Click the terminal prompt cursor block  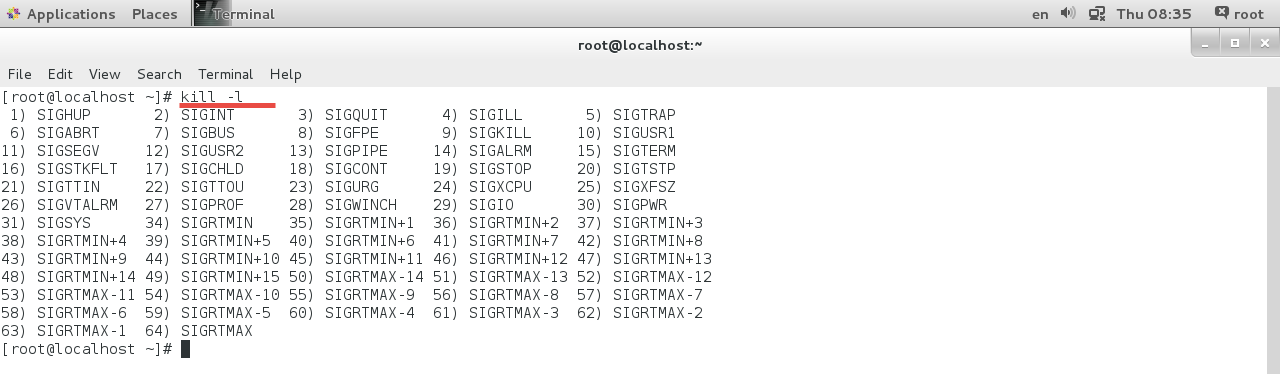[x=185, y=349]
